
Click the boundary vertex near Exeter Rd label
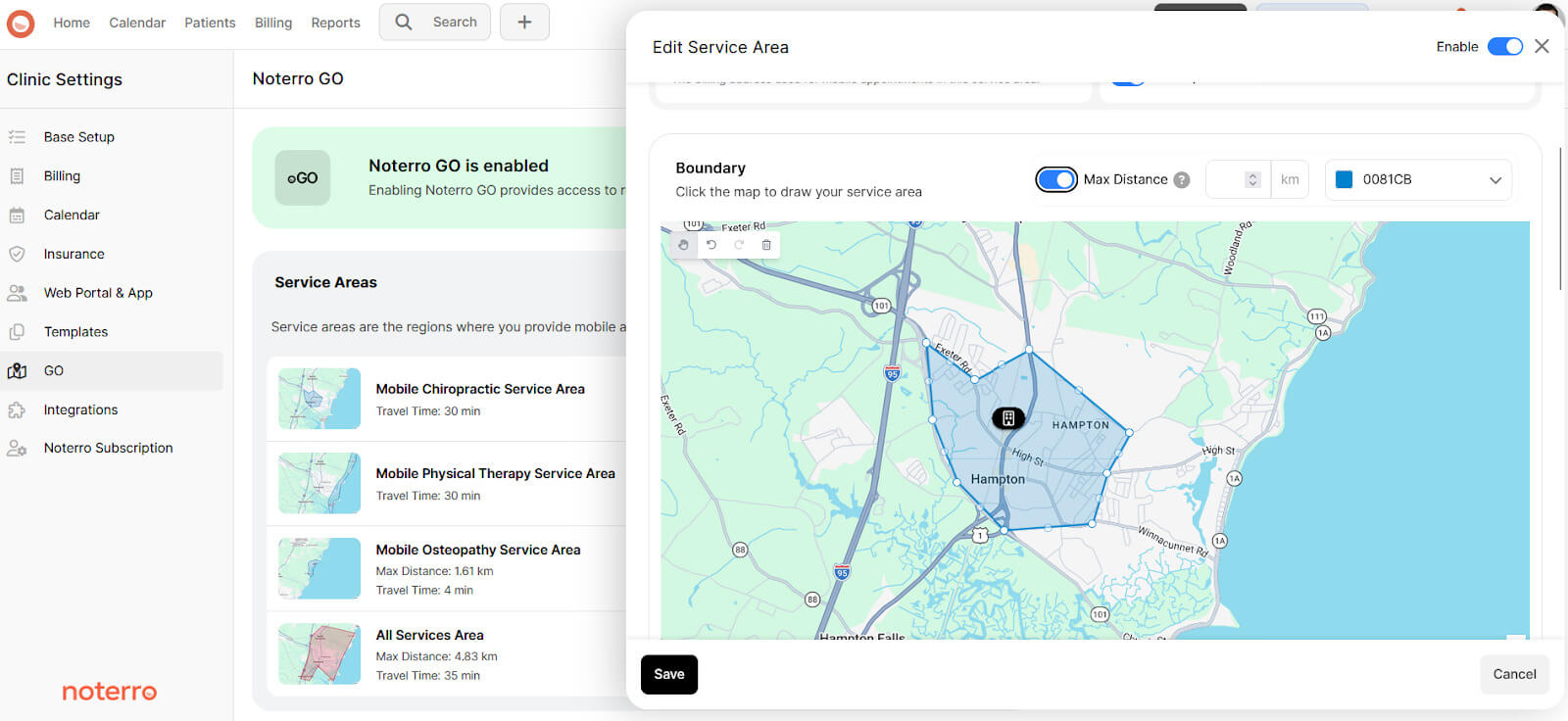927,344
